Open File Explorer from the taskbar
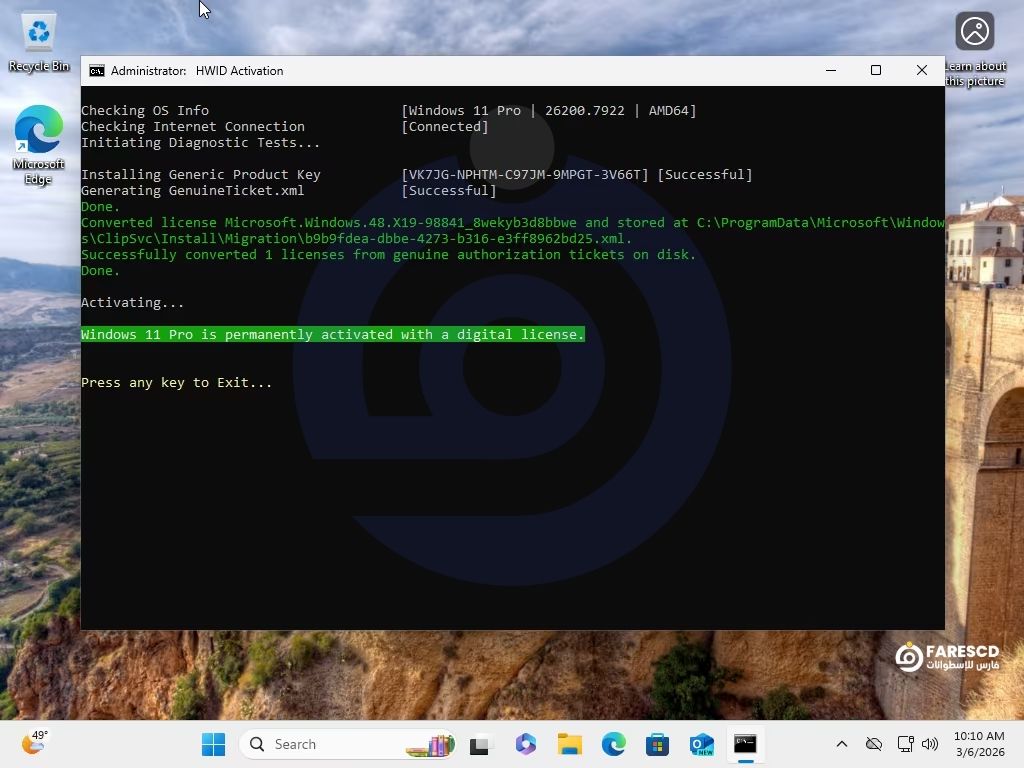This screenshot has height=768, width=1024. [x=570, y=744]
